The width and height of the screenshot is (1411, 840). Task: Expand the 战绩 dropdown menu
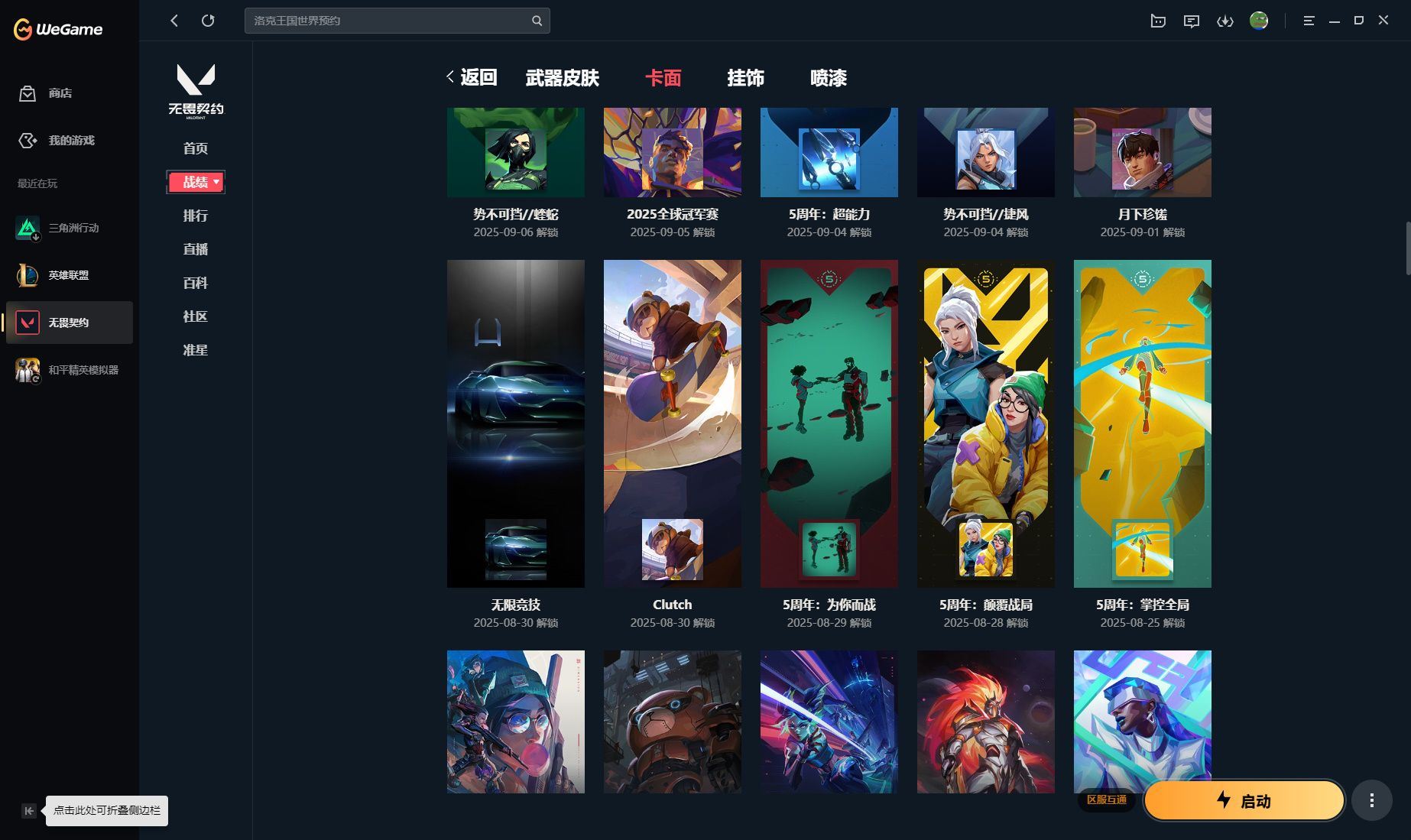[x=196, y=182]
